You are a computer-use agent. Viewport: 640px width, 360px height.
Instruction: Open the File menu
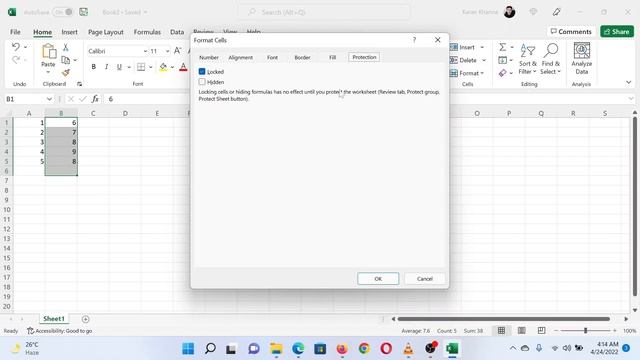15,32
